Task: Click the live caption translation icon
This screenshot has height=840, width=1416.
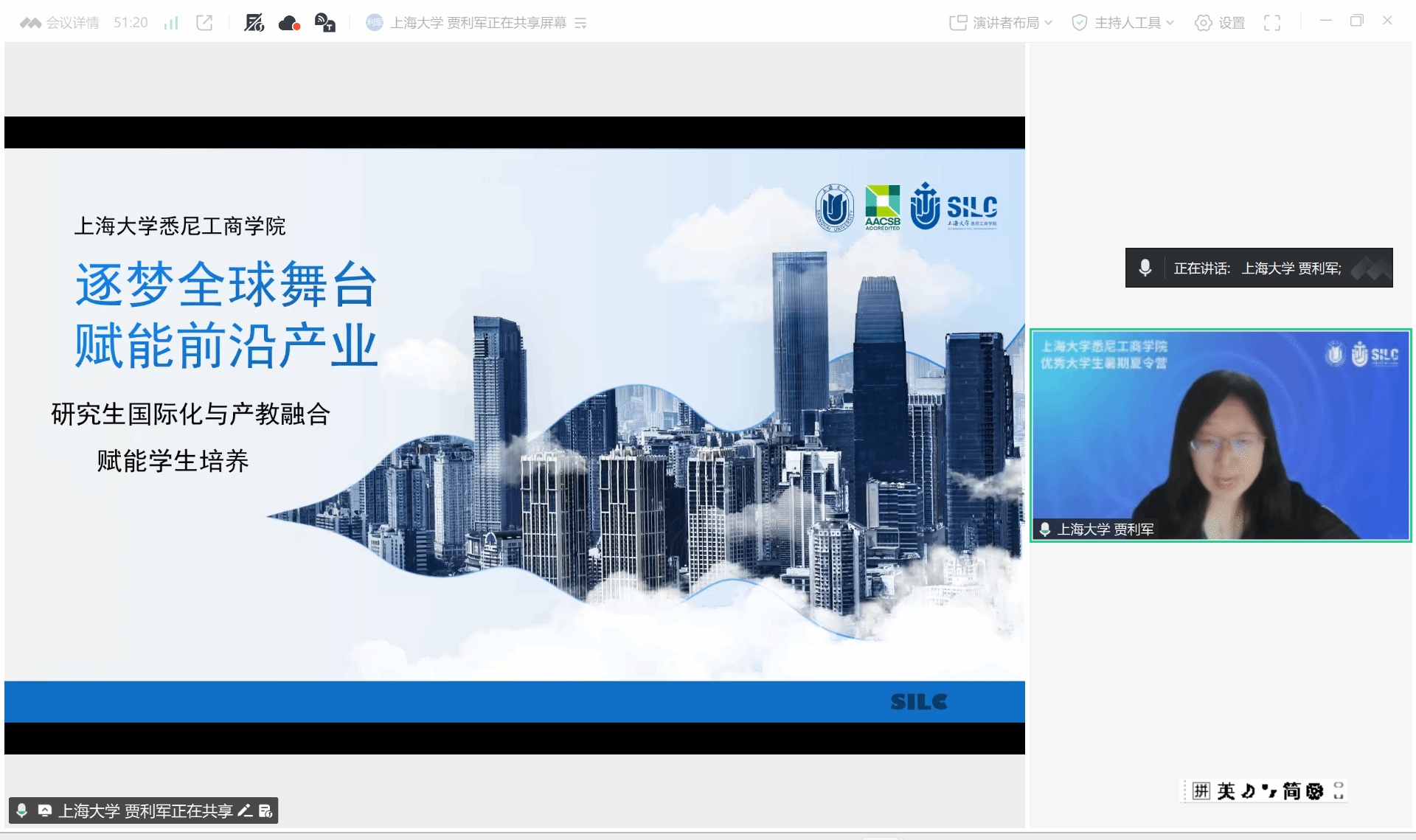Action: click(325, 23)
